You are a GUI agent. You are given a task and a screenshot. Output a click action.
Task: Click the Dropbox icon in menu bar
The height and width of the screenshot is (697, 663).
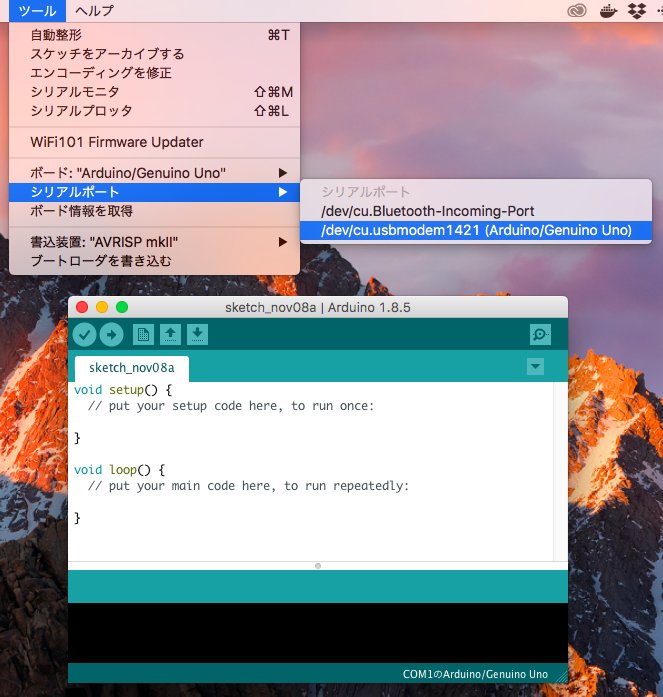pos(636,11)
